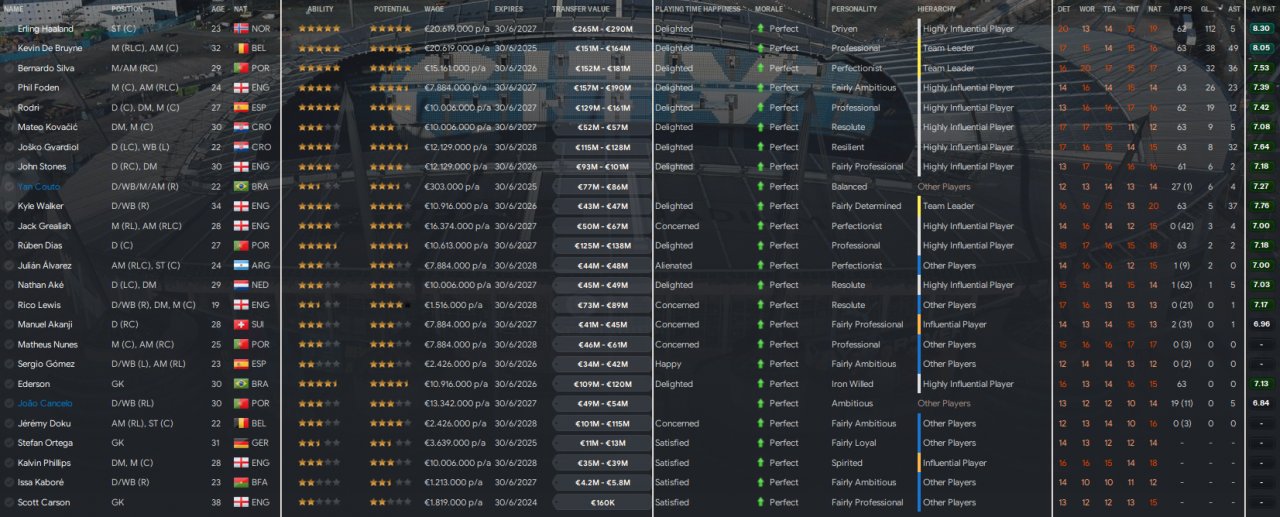Sort by the PERSONALITY column header
The width and height of the screenshot is (1280, 517).
tap(854, 9)
